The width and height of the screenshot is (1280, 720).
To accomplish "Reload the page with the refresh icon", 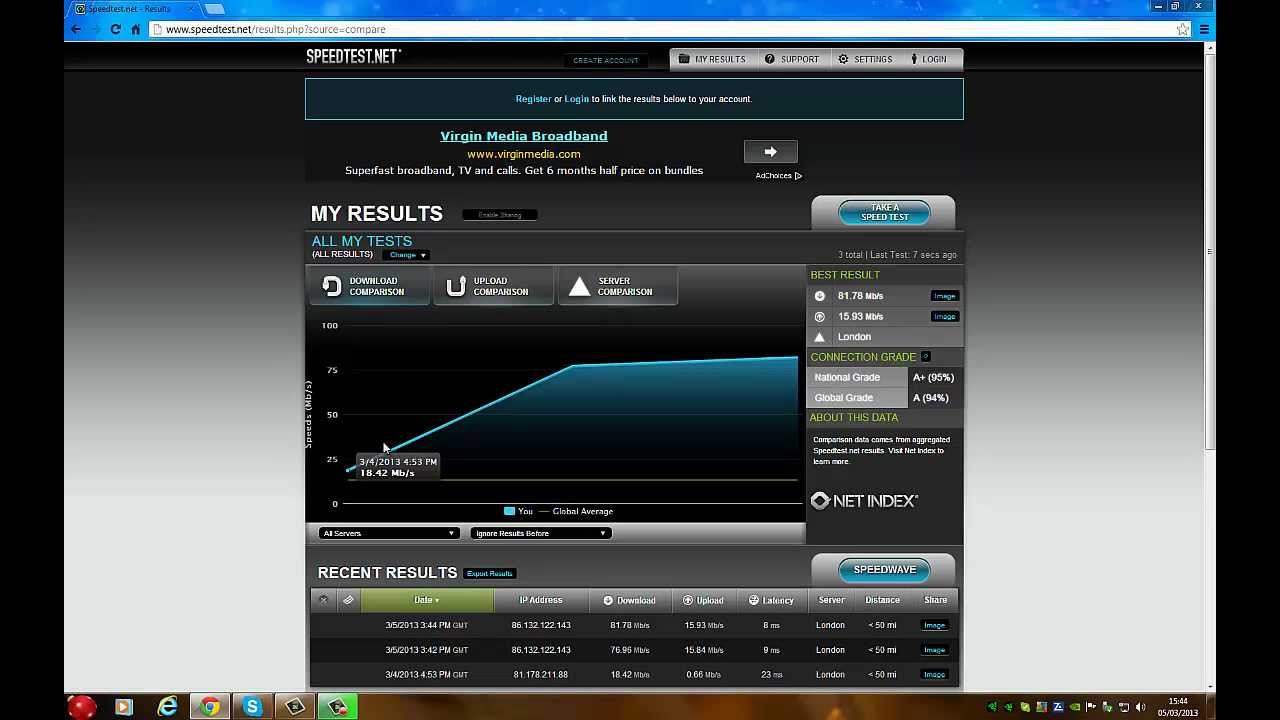I will coord(116,29).
